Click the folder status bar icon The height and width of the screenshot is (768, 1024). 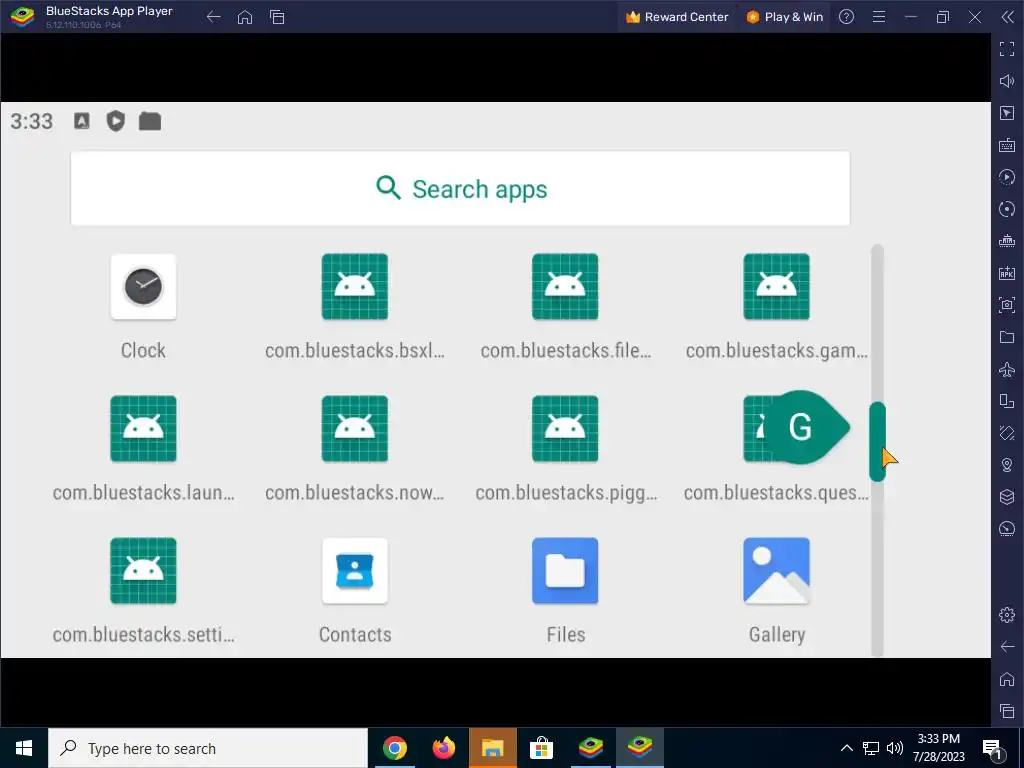[x=150, y=121]
